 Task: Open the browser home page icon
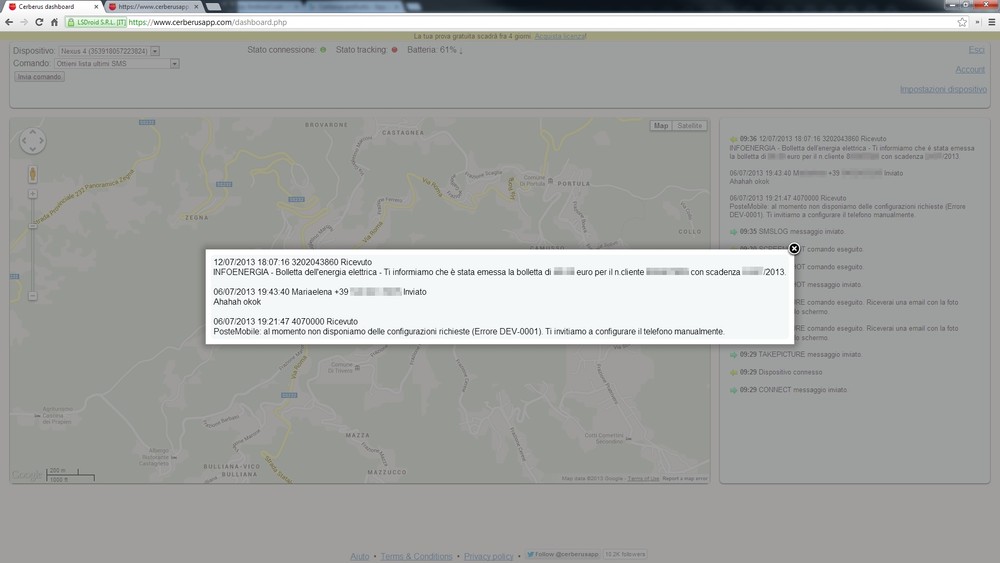point(52,22)
